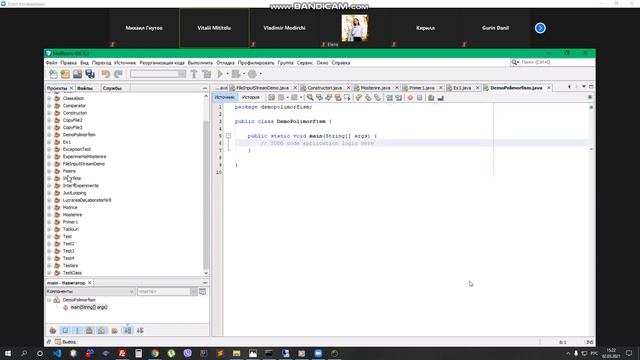Screen dimensions: 640x360
Task: Click the Profile Project toolbar icon
Action: pos(252,74)
